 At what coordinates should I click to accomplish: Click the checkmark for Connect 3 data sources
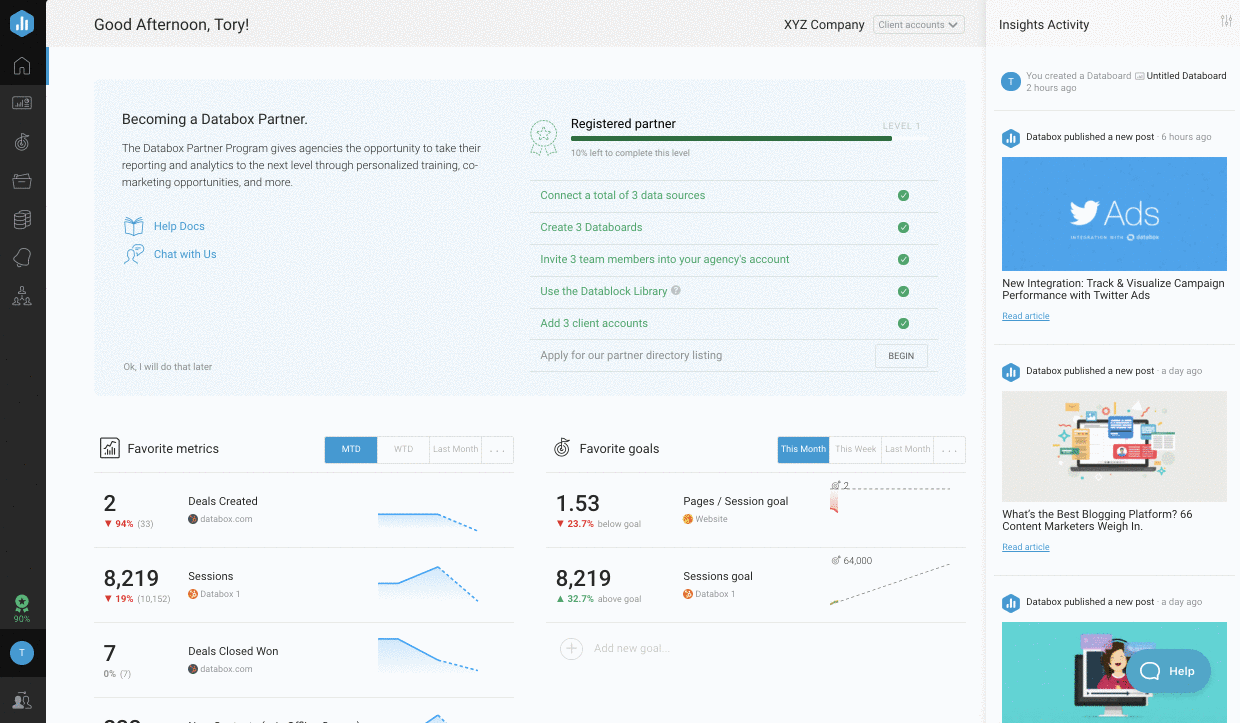(903, 196)
